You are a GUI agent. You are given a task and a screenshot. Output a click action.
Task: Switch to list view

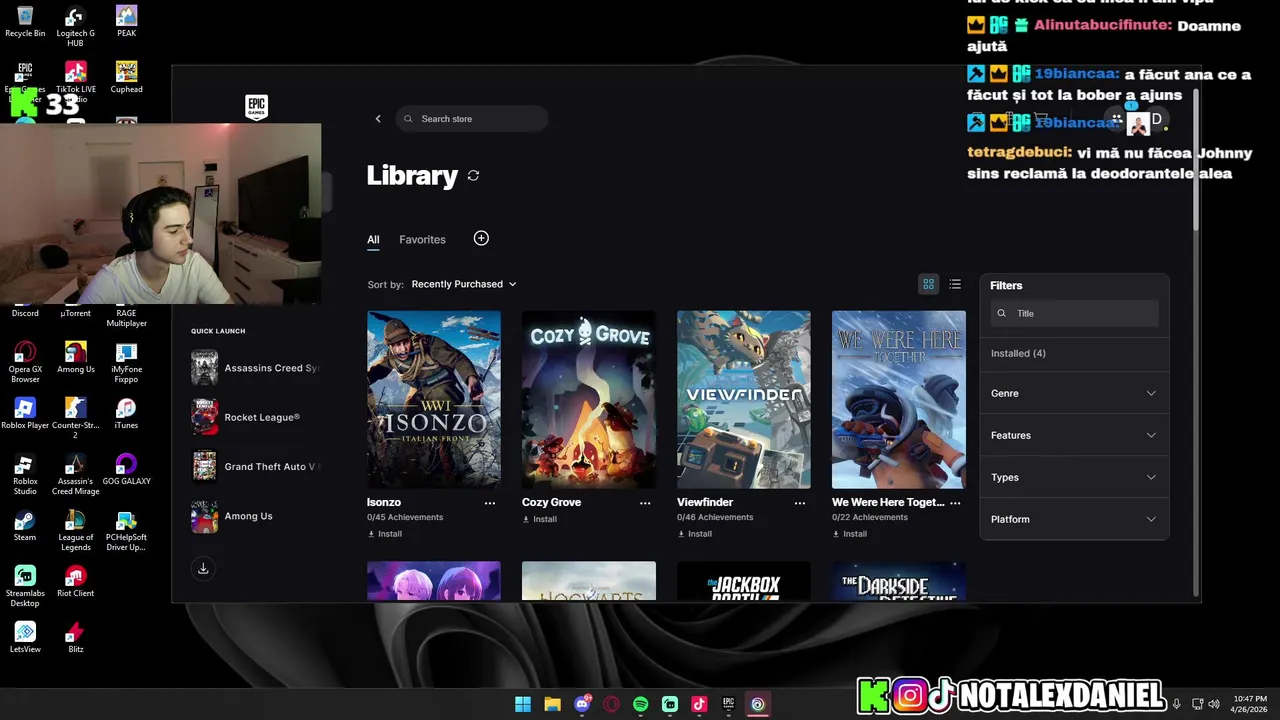pos(955,284)
